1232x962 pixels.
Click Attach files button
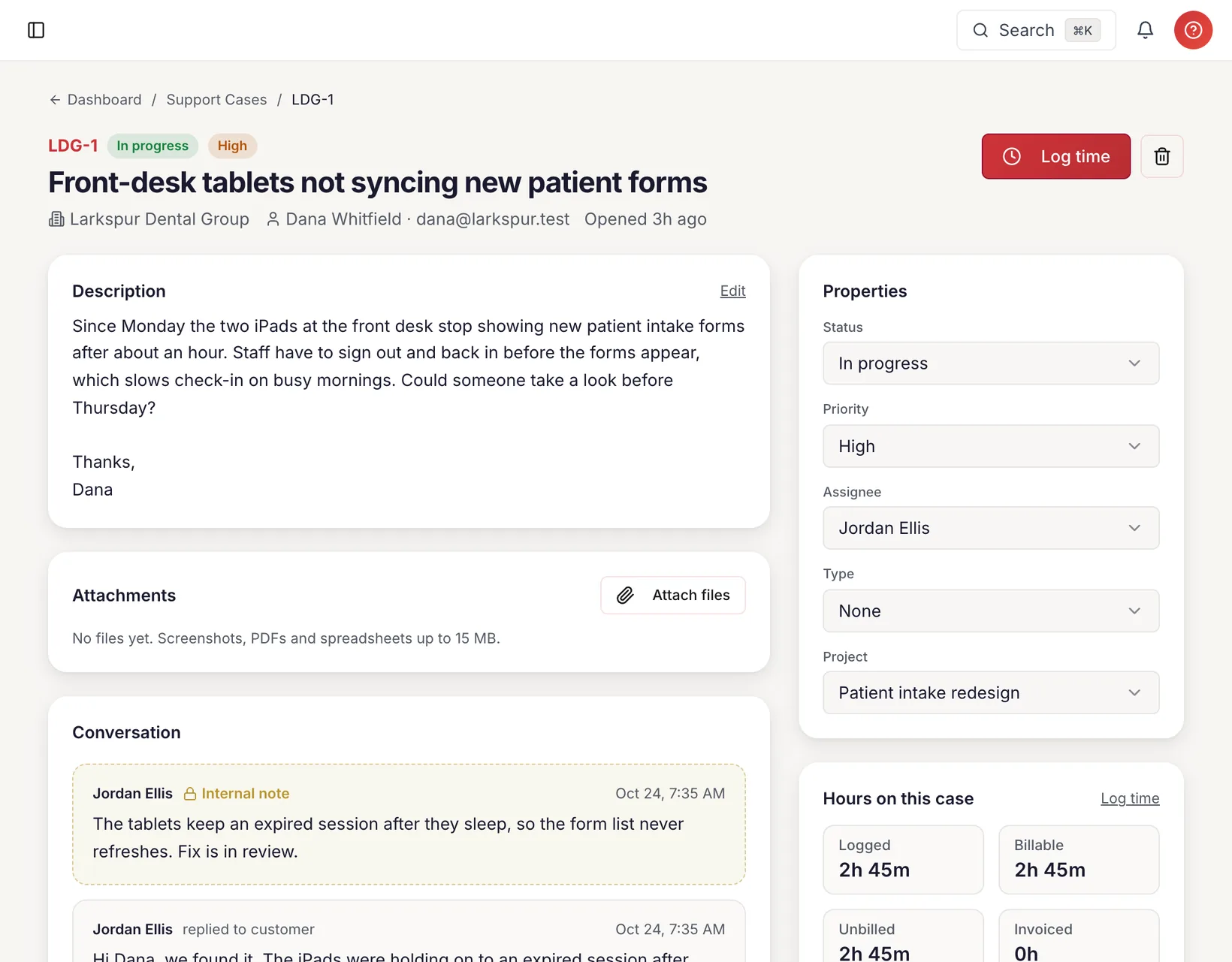[x=673, y=596]
